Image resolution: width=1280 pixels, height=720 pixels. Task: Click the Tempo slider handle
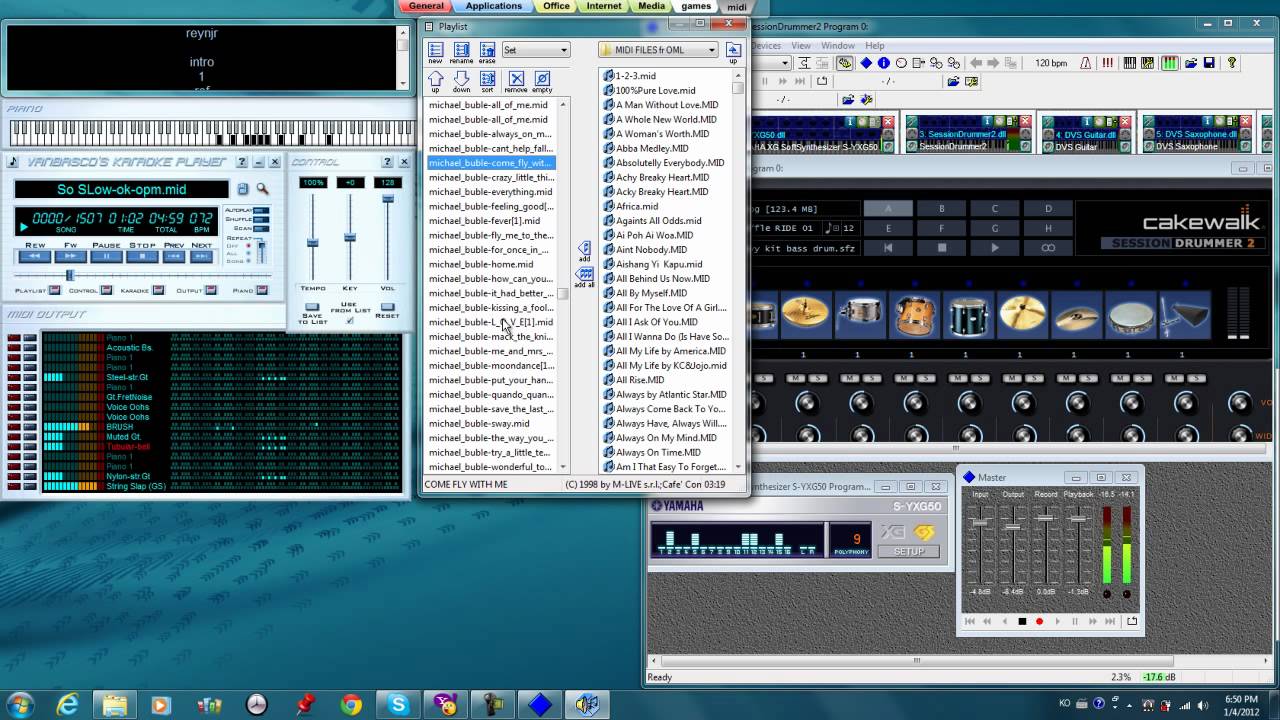pos(312,243)
